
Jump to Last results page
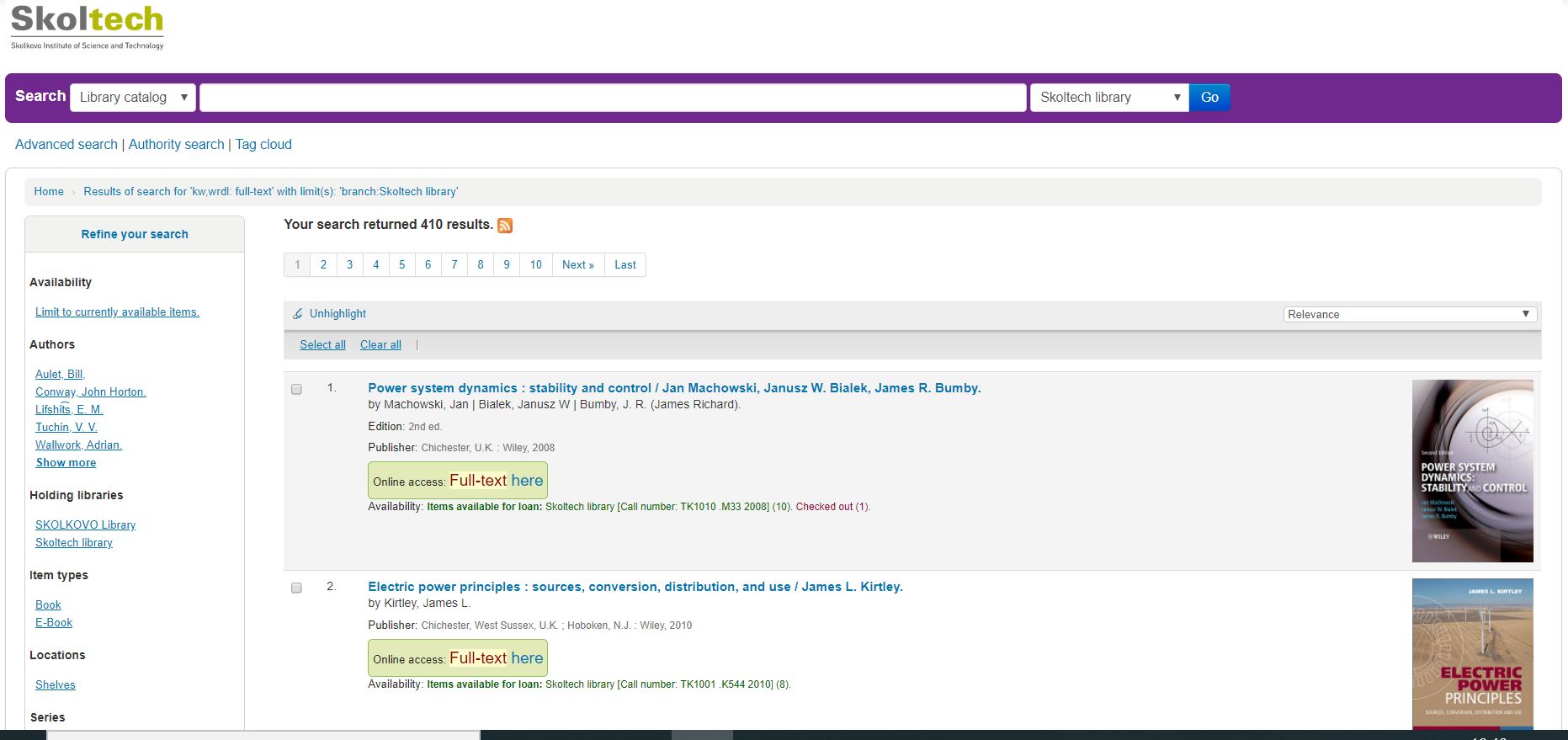tap(625, 264)
